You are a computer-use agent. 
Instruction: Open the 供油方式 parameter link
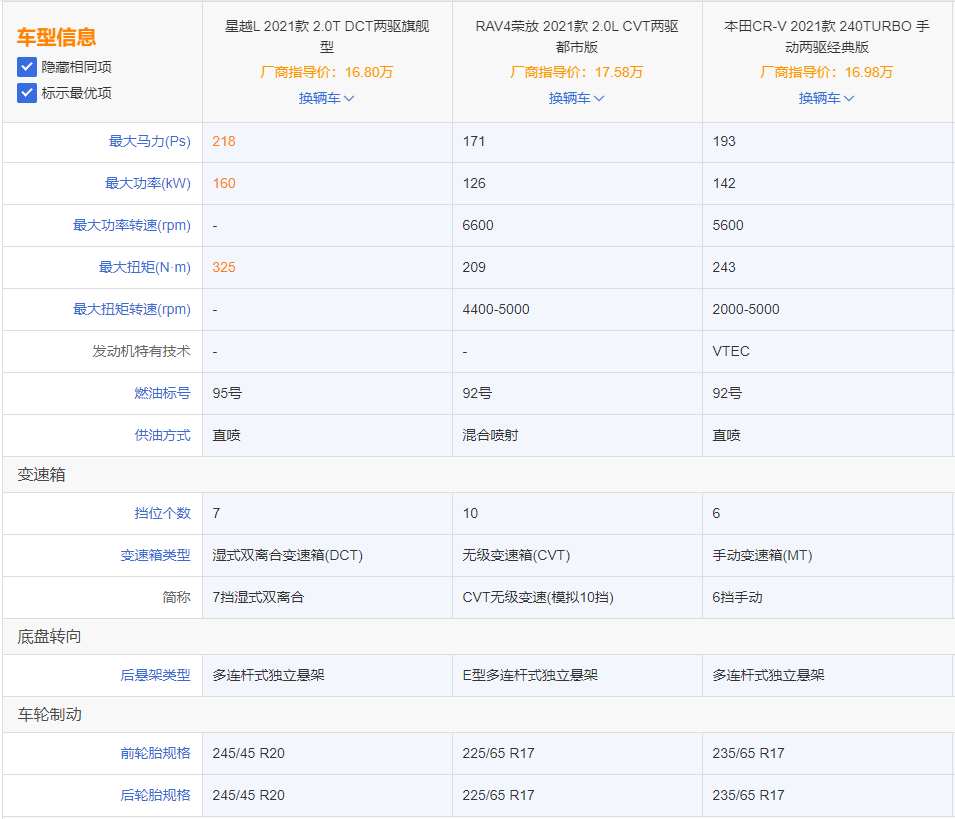163,435
